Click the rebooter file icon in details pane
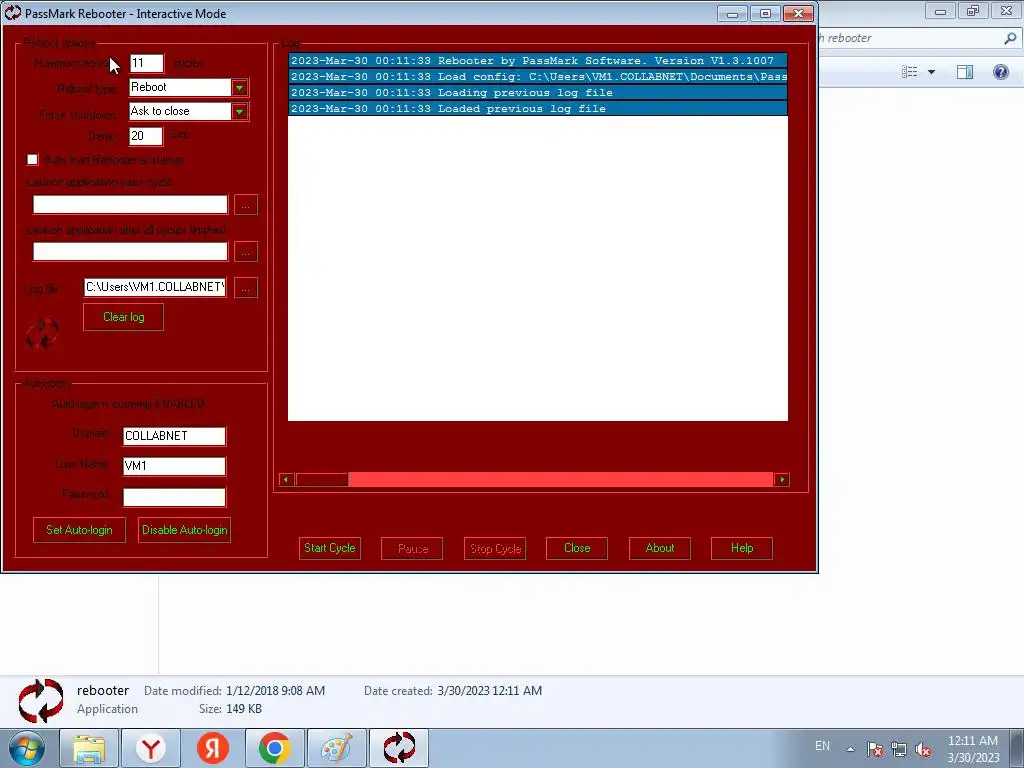The width and height of the screenshot is (1024, 768). (41, 701)
